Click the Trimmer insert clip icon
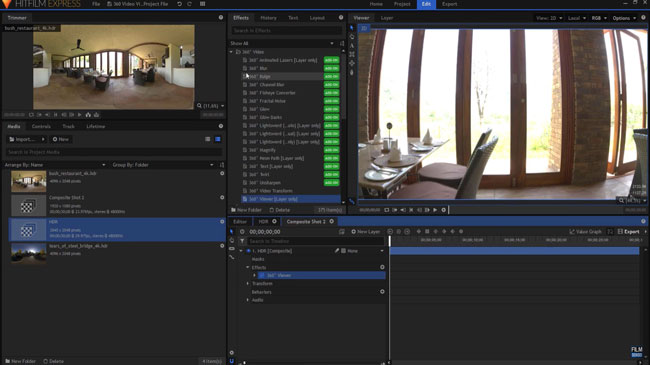Image resolution: width=650 pixels, height=365 pixels. (x=88, y=115)
